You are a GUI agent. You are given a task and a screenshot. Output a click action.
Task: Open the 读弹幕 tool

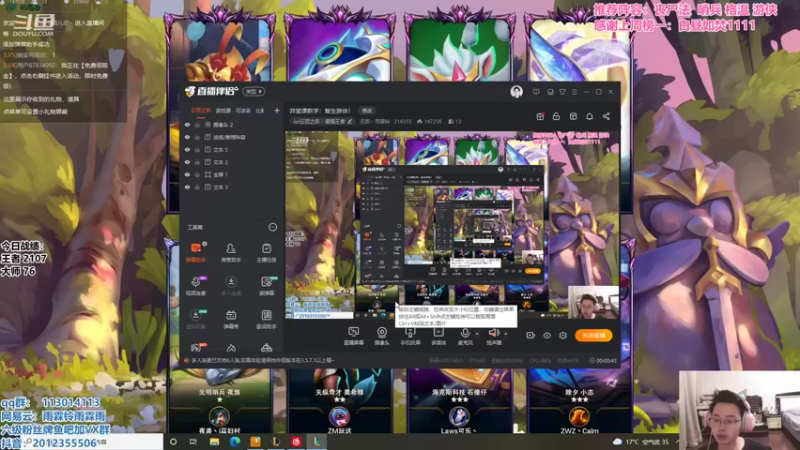[x=266, y=286]
